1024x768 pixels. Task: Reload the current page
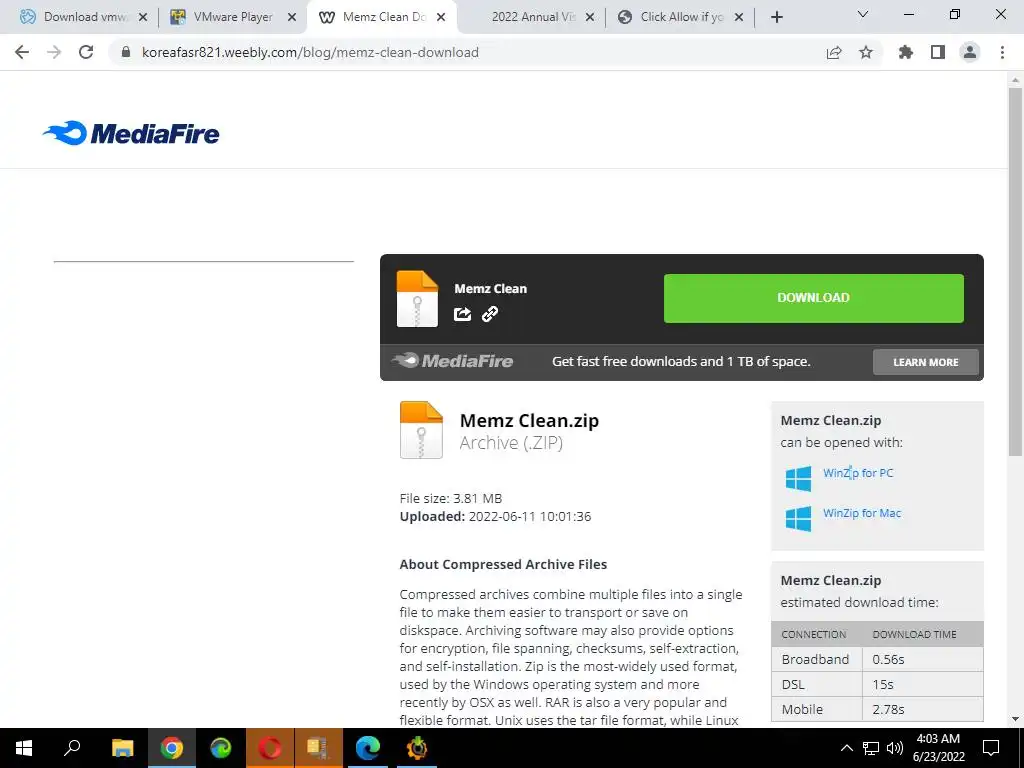(x=86, y=52)
